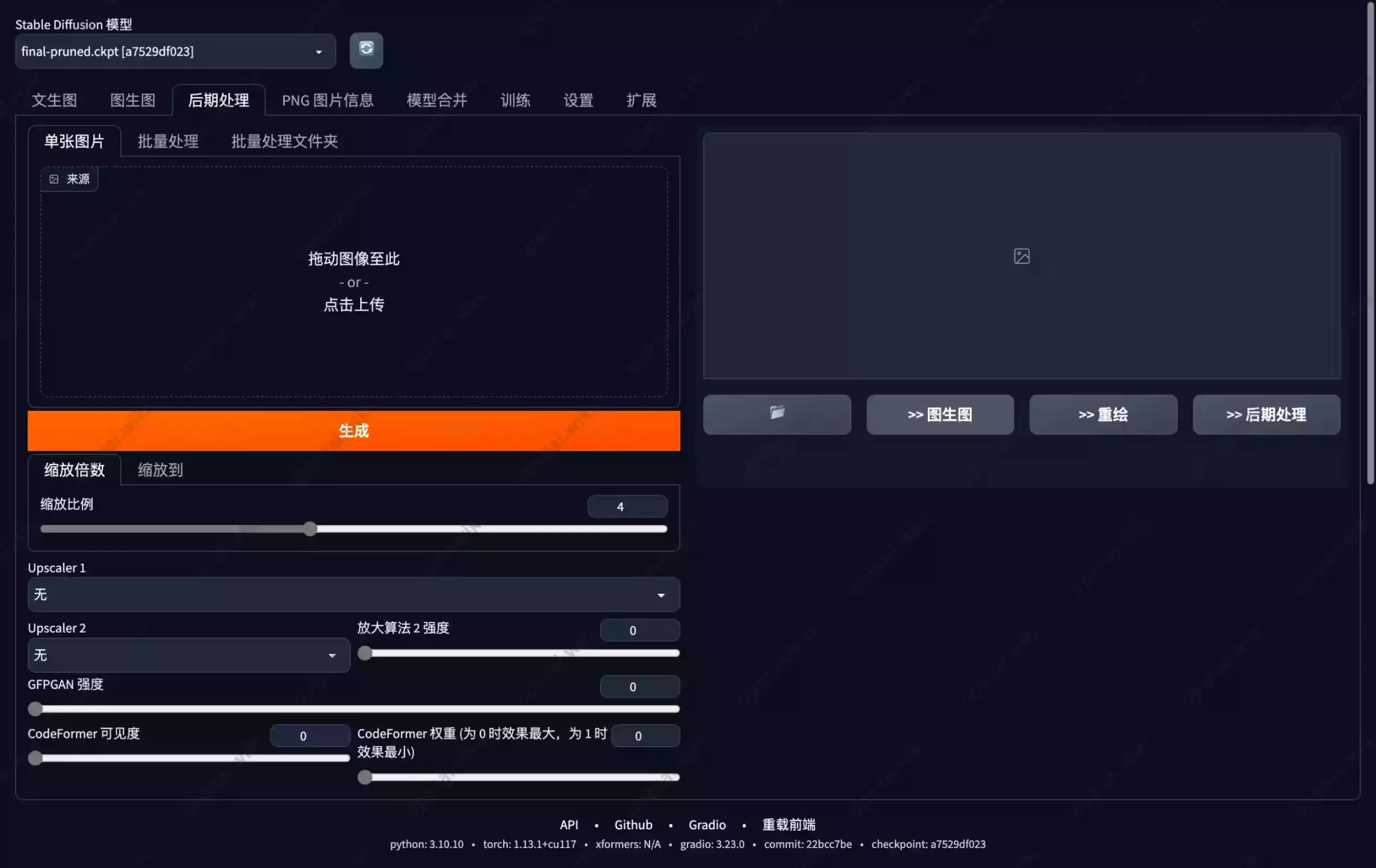
Task: Click the CodeFormer 可见度 number field
Action: pos(310,736)
